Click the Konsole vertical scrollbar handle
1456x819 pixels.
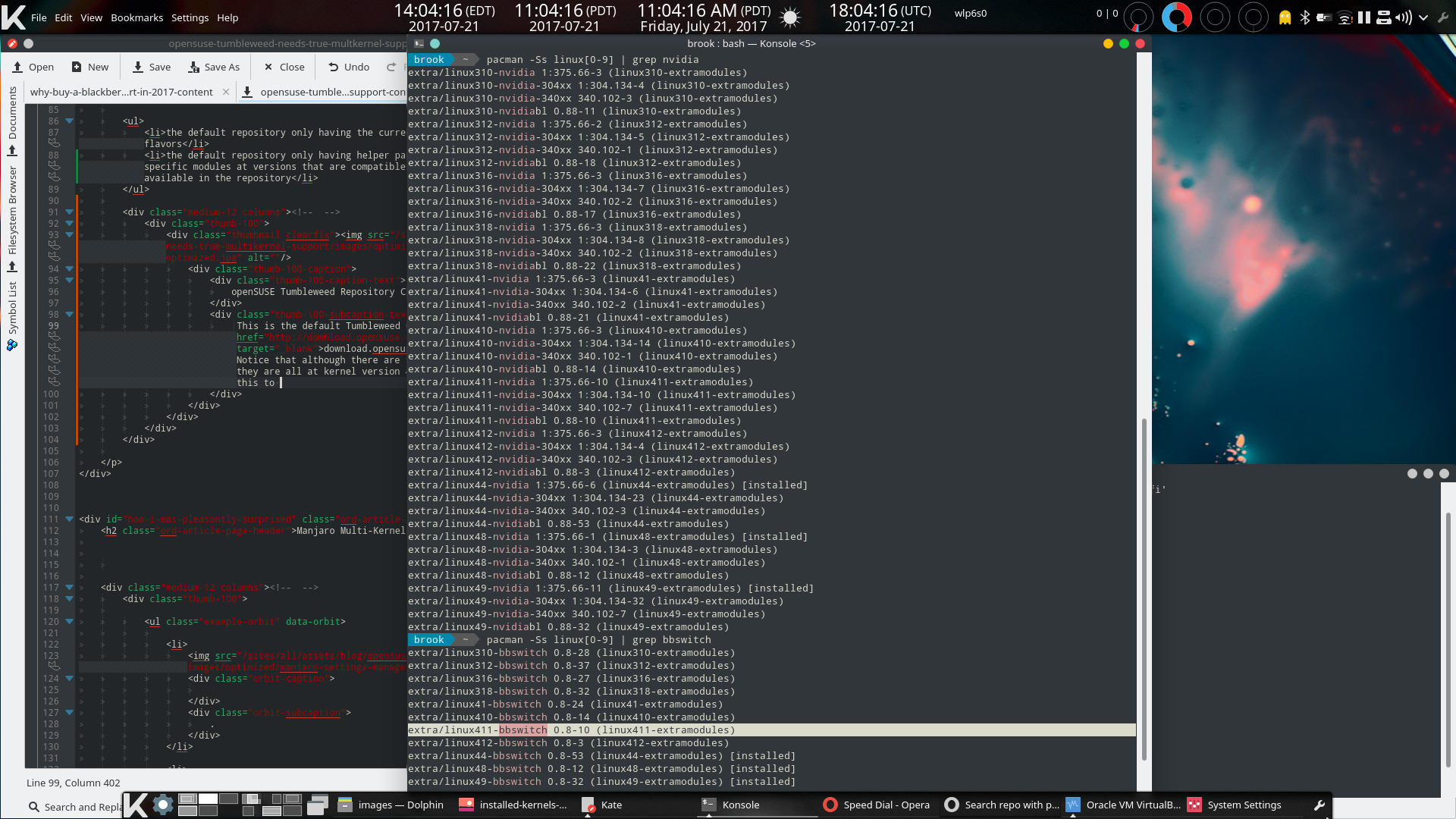pos(1144,589)
